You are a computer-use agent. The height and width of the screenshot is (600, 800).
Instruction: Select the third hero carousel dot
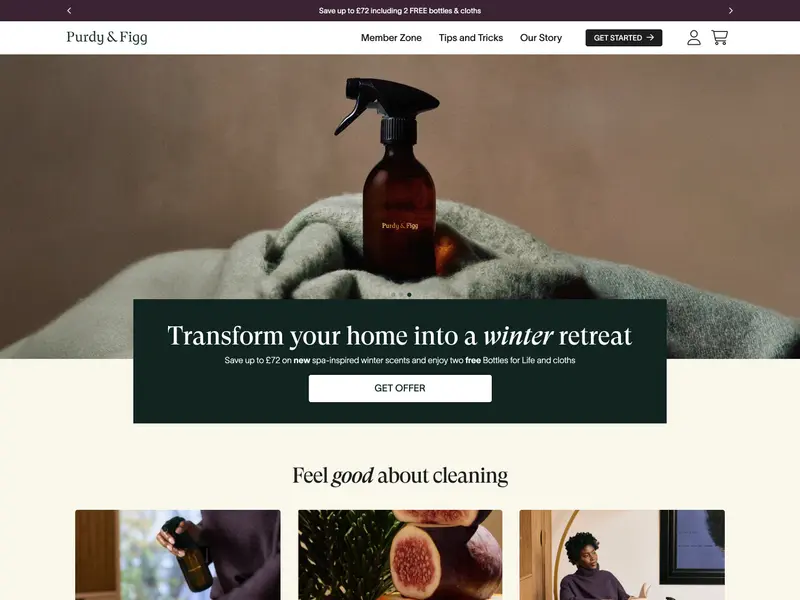[409, 294]
